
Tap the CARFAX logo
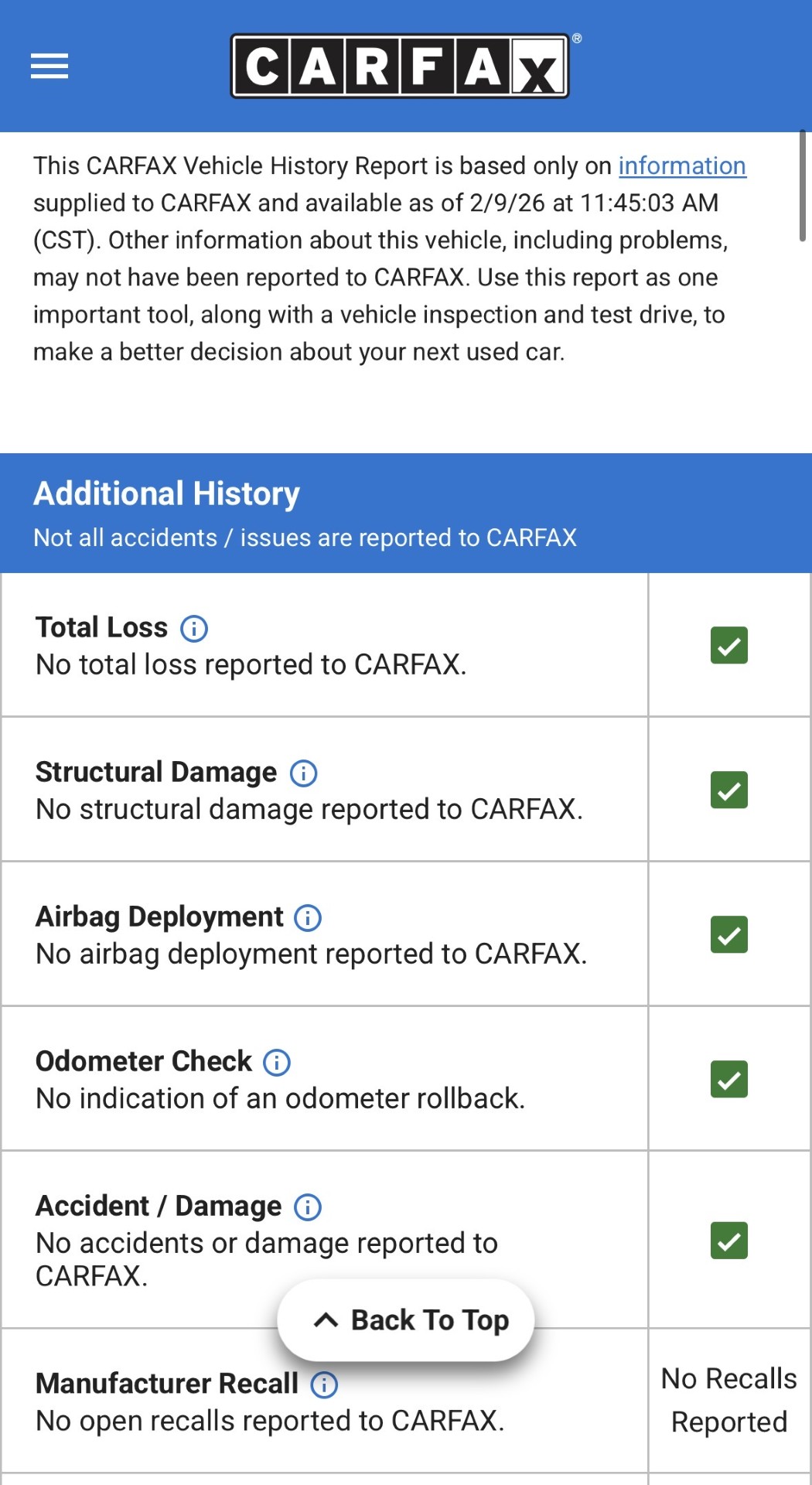tap(400, 67)
